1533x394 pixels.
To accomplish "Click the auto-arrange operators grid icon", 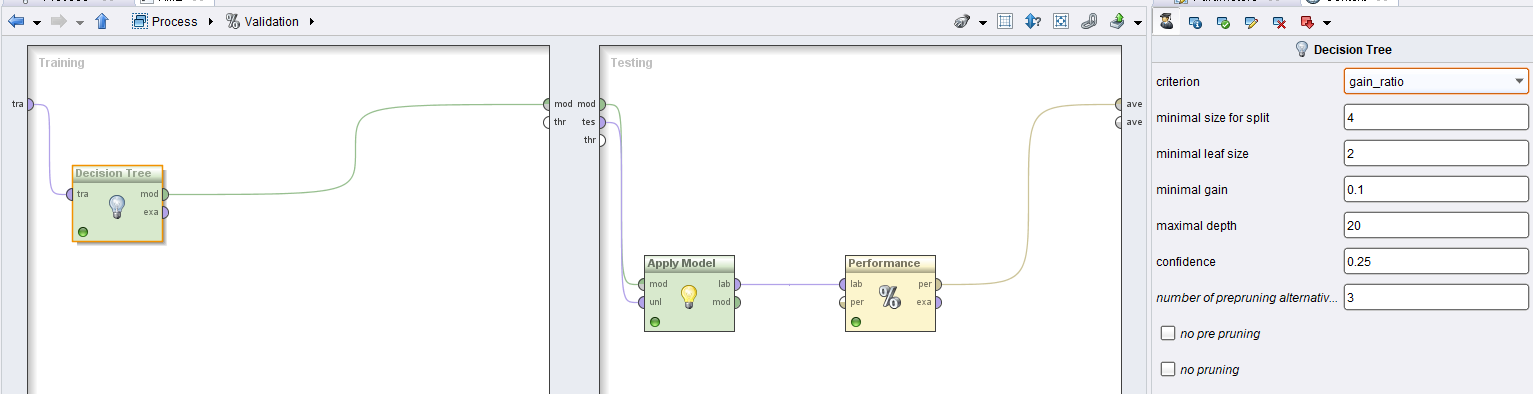I will point(1006,21).
